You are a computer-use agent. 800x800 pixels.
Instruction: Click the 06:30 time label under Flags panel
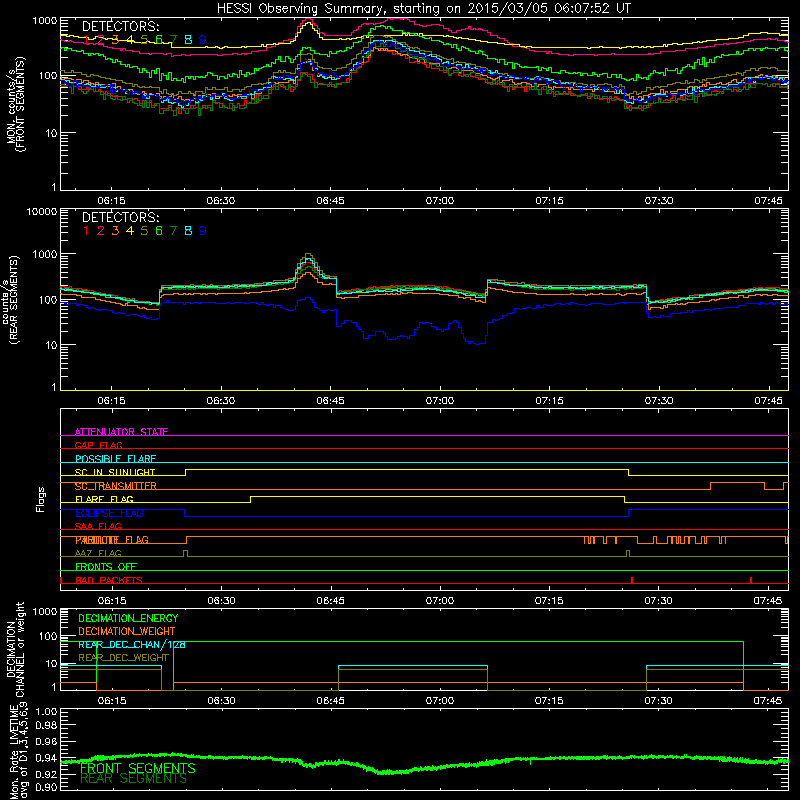(x=221, y=601)
